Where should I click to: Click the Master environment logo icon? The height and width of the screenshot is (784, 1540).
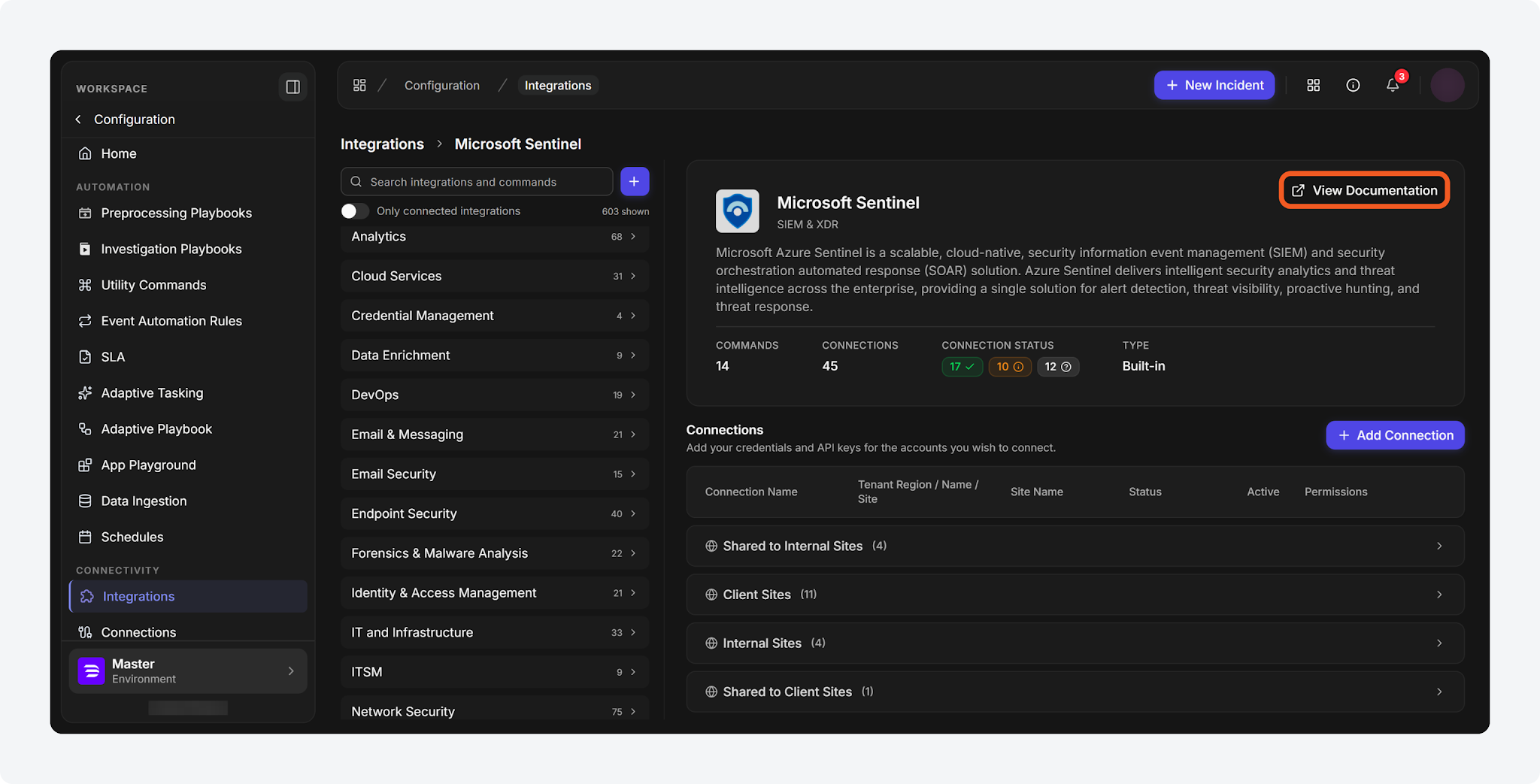coord(91,671)
